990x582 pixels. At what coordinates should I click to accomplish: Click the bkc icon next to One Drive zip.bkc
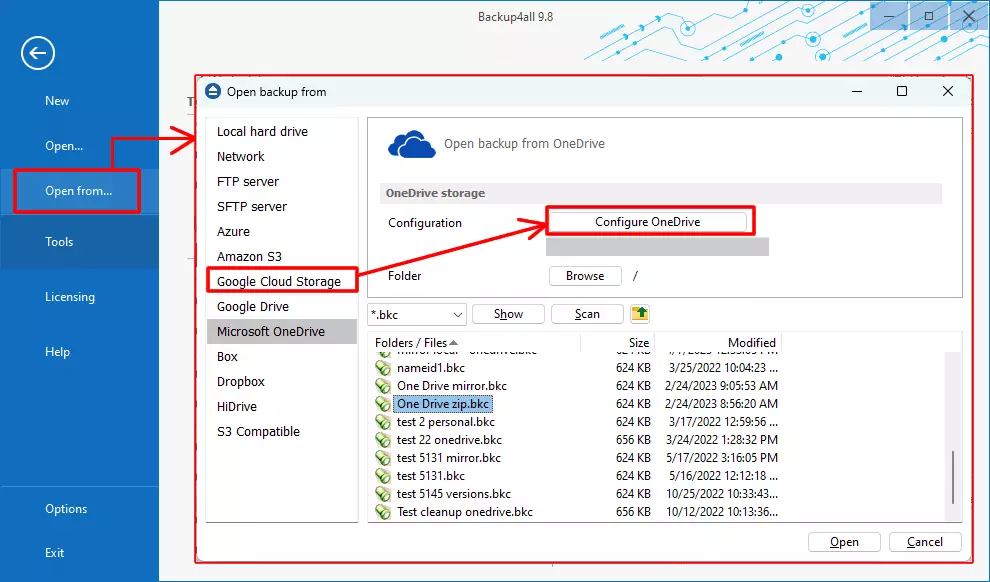point(385,403)
